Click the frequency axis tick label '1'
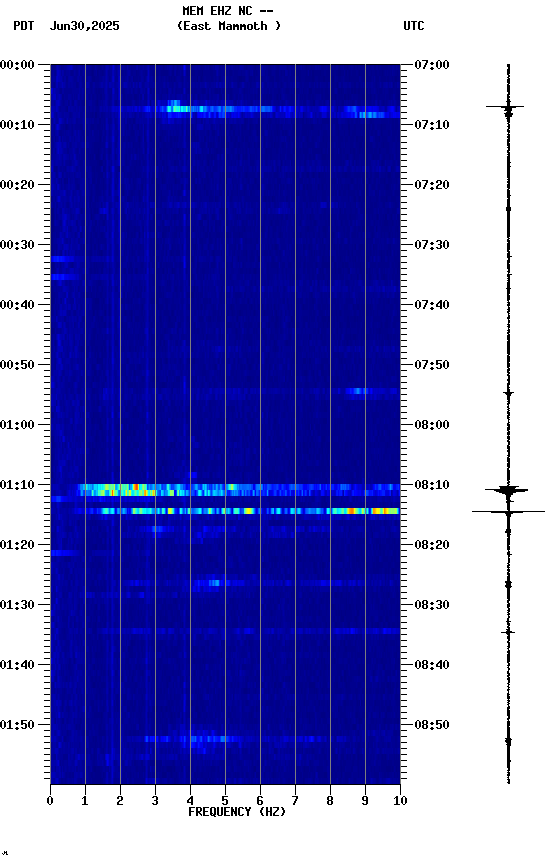 85,801
